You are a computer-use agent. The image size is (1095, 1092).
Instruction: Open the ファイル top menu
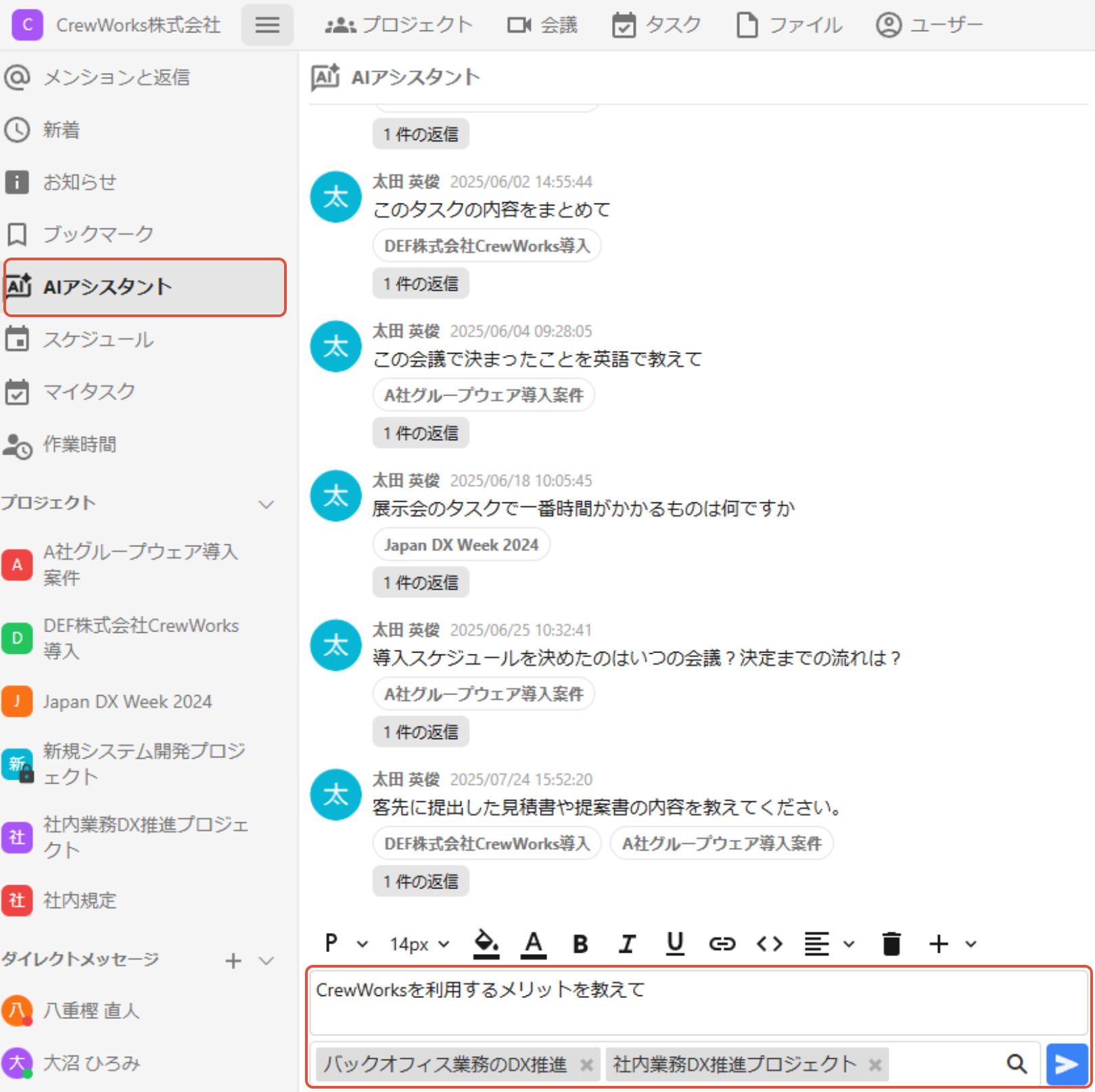click(x=789, y=25)
